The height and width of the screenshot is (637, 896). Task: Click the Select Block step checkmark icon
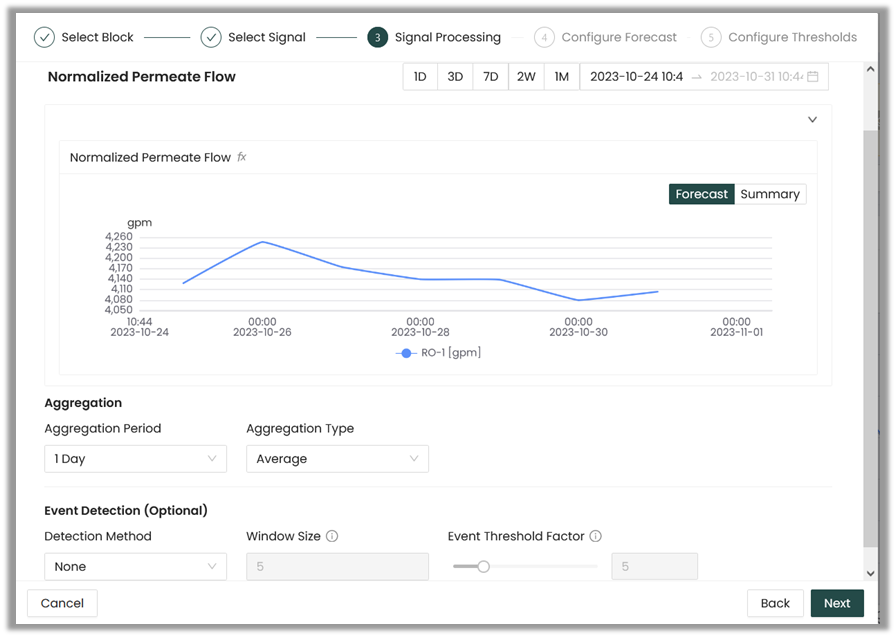[44, 37]
